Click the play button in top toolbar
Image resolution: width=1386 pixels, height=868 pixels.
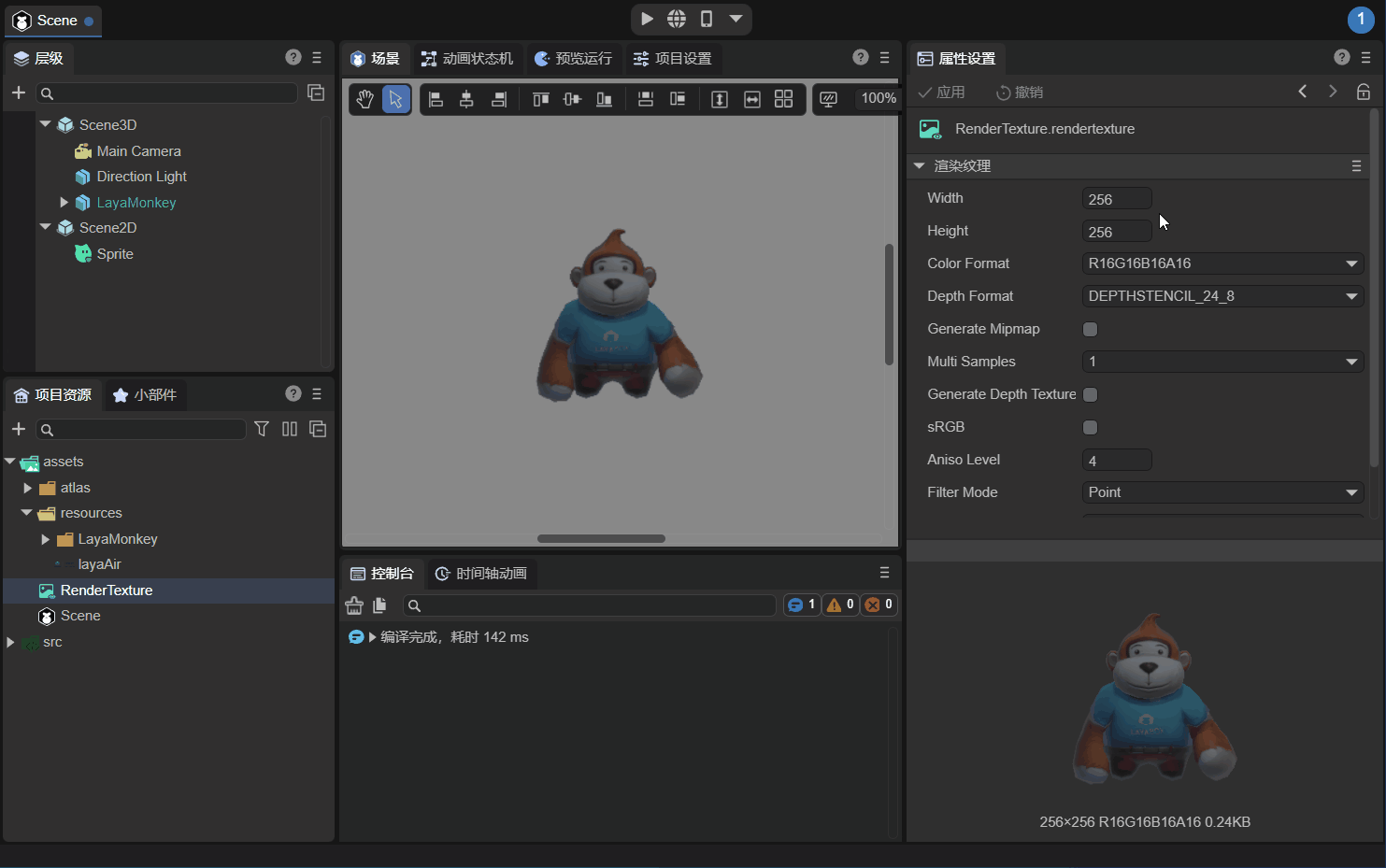tap(647, 19)
